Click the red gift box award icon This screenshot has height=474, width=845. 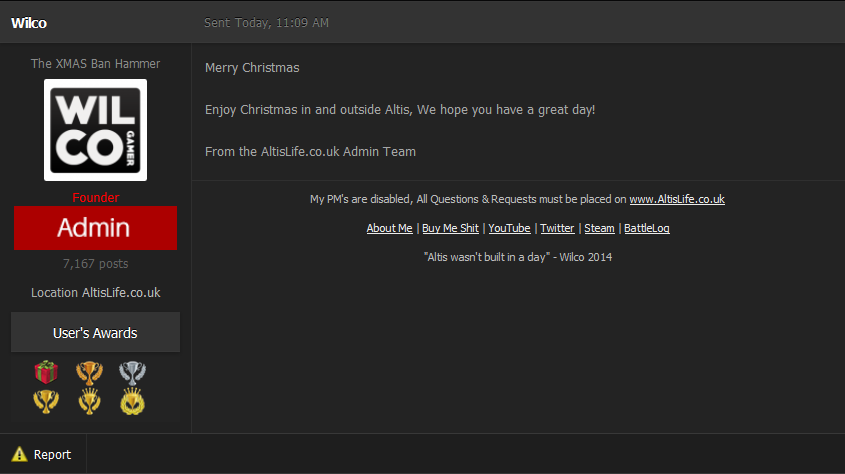tap(46, 373)
